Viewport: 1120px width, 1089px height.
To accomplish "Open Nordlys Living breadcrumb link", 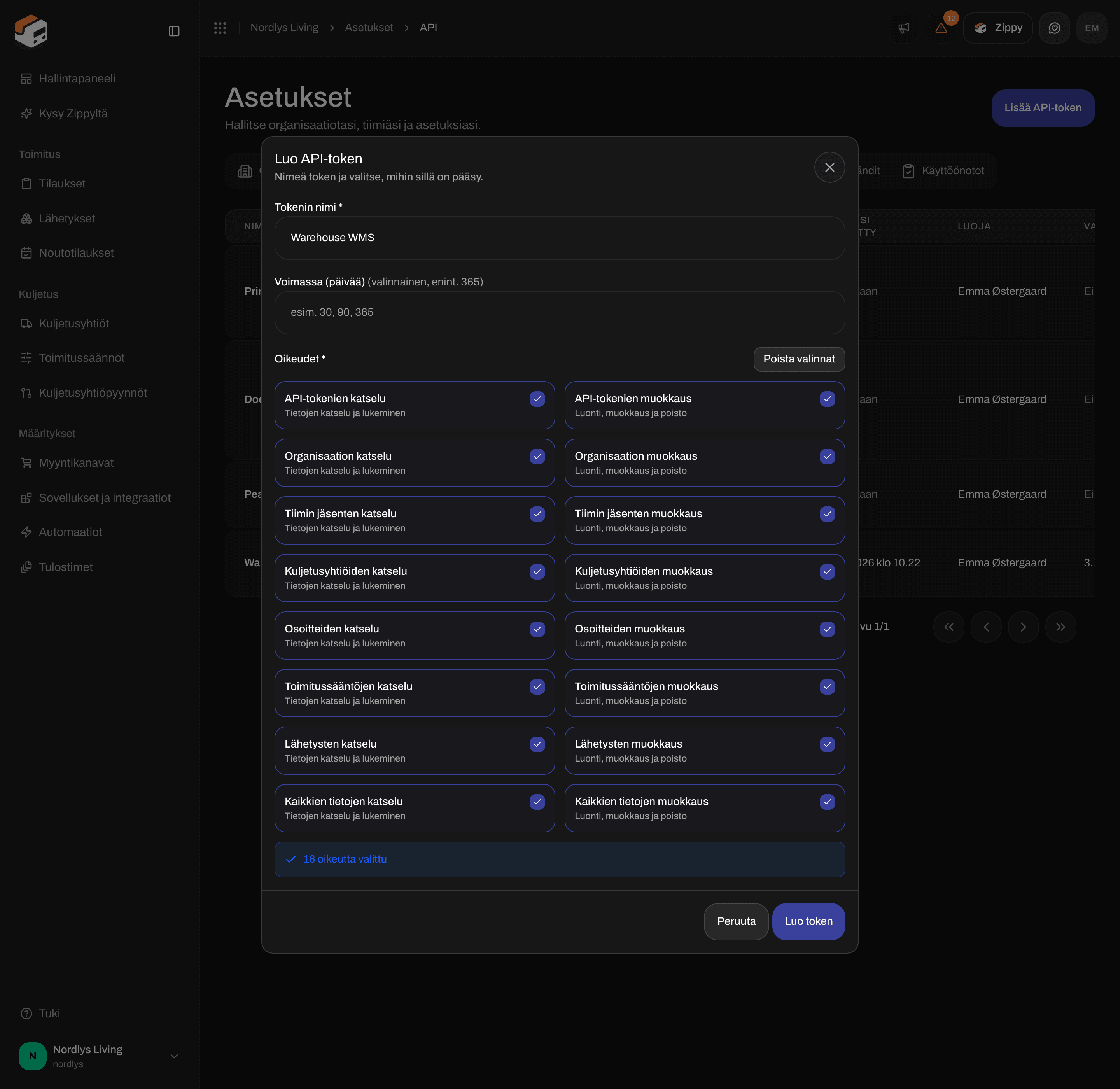I will (284, 28).
